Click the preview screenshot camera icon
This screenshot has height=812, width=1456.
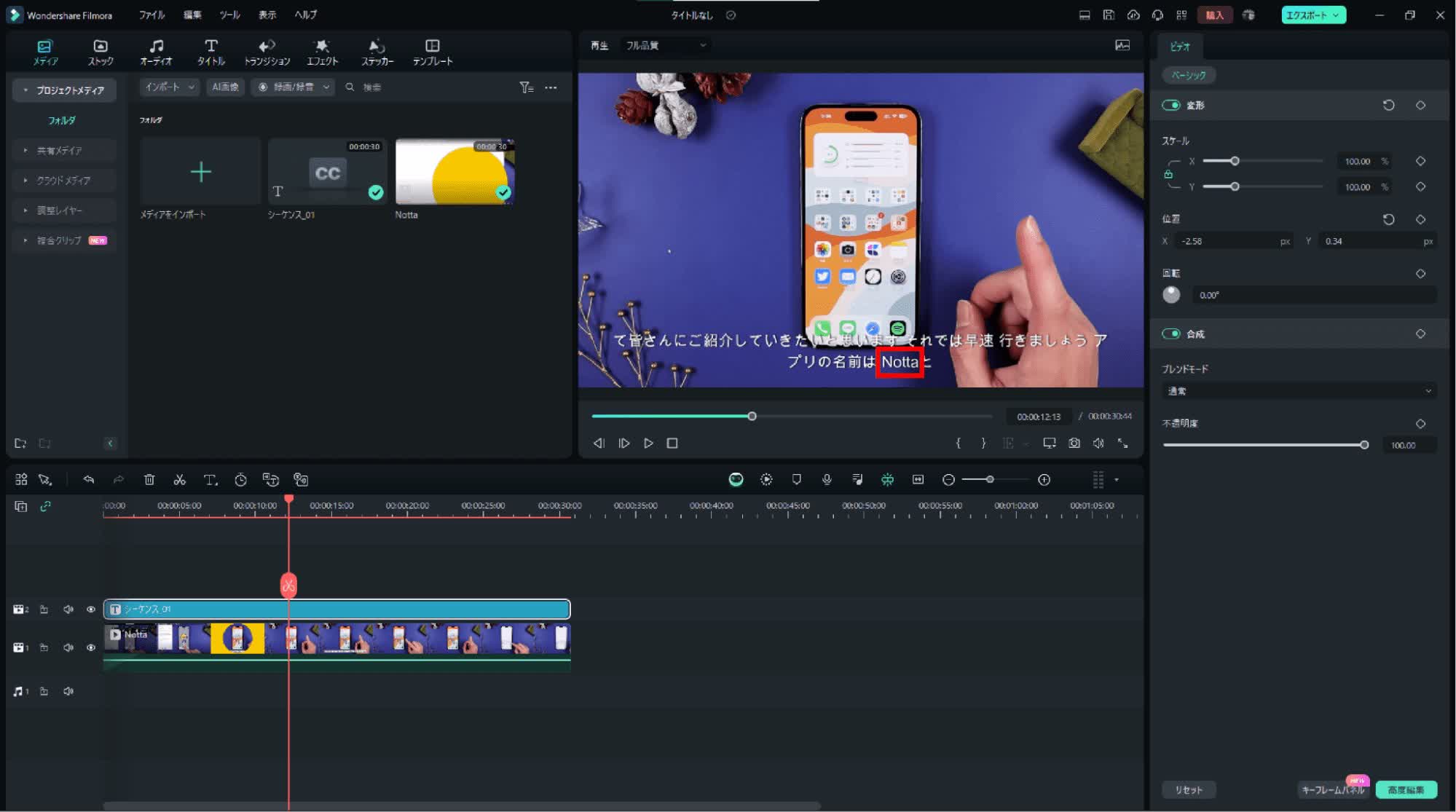1074,443
